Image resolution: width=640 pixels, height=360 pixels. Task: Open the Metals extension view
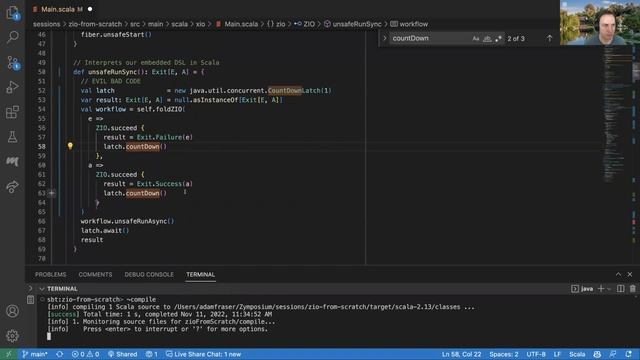[13, 162]
